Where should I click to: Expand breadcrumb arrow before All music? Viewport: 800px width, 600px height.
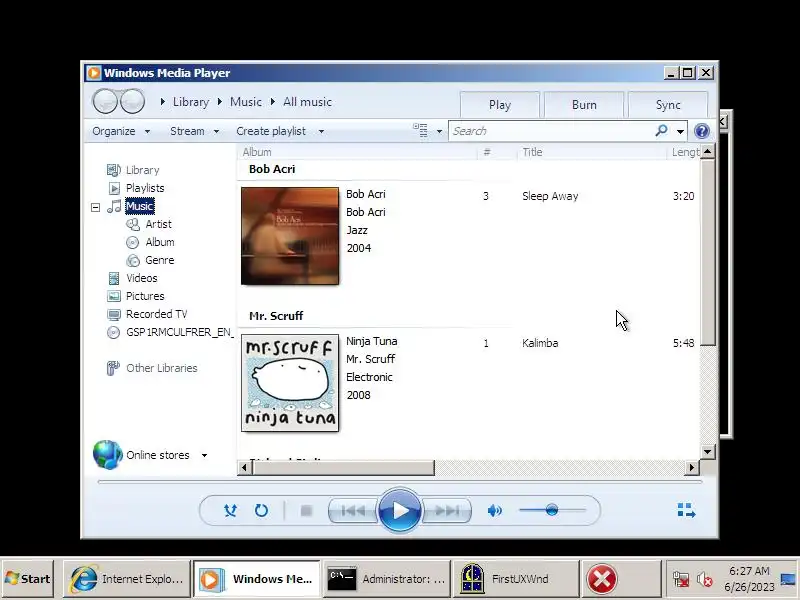273,102
